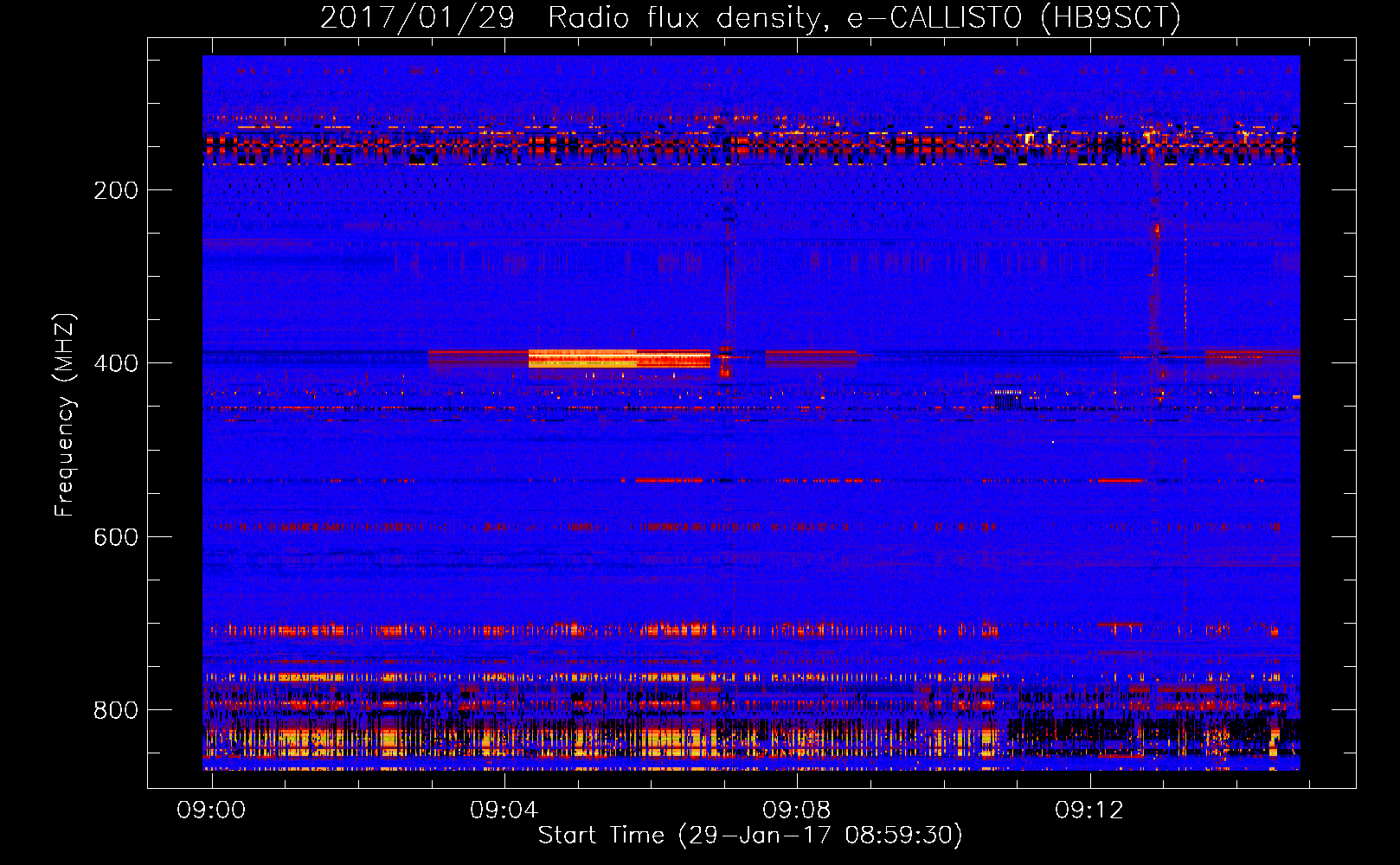Select the 400 frequency tick label
The width and height of the screenshot is (1400, 865).
coord(116,363)
